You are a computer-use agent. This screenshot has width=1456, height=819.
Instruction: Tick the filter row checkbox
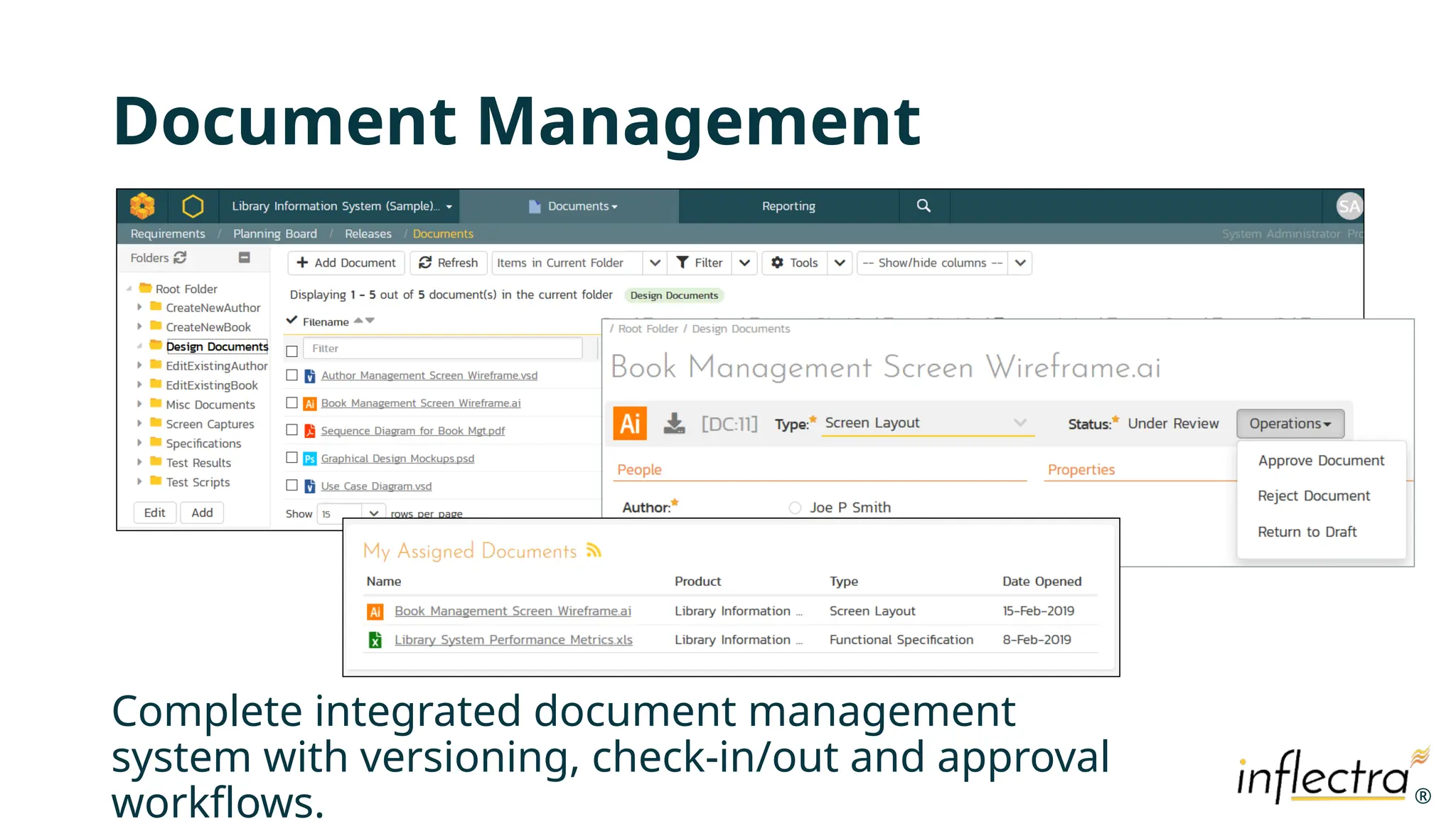291,351
